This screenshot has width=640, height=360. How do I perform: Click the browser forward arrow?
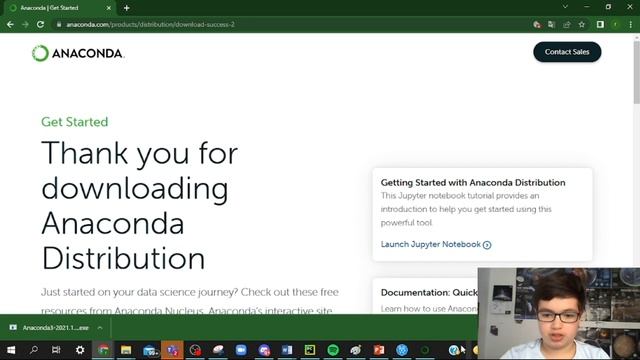[x=25, y=24]
